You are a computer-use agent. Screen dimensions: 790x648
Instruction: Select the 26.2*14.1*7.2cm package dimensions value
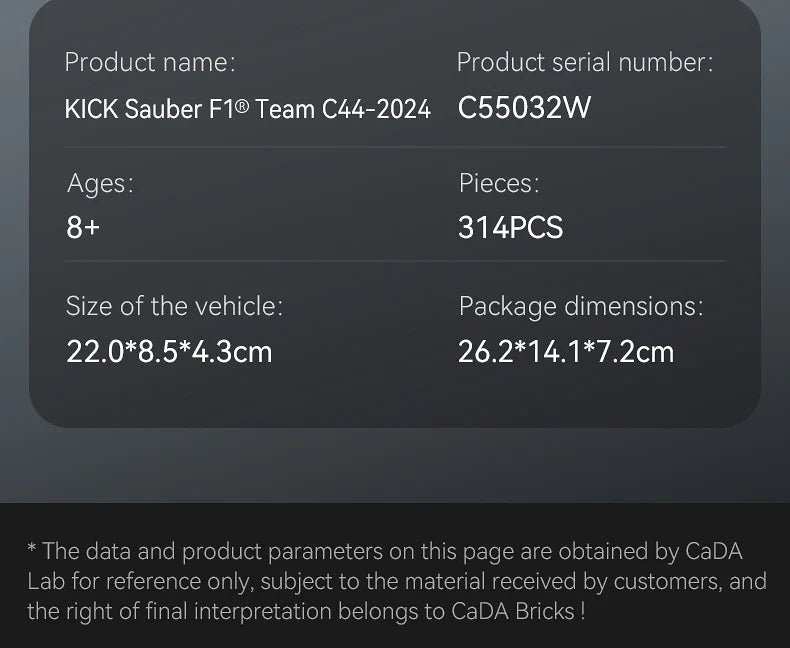(x=566, y=352)
